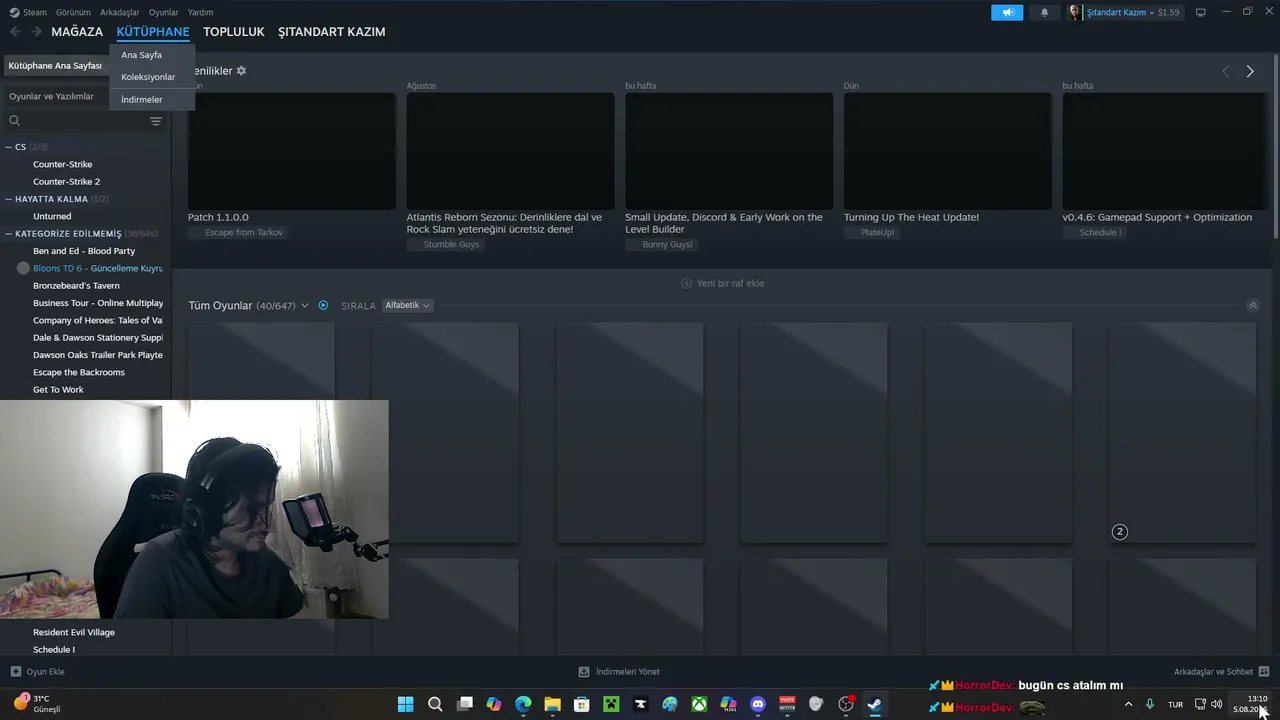Open the Arkadaşlar ve Sohbet chat icon
Viewport: 1280px width, 720px height.
coord(1264,672)
